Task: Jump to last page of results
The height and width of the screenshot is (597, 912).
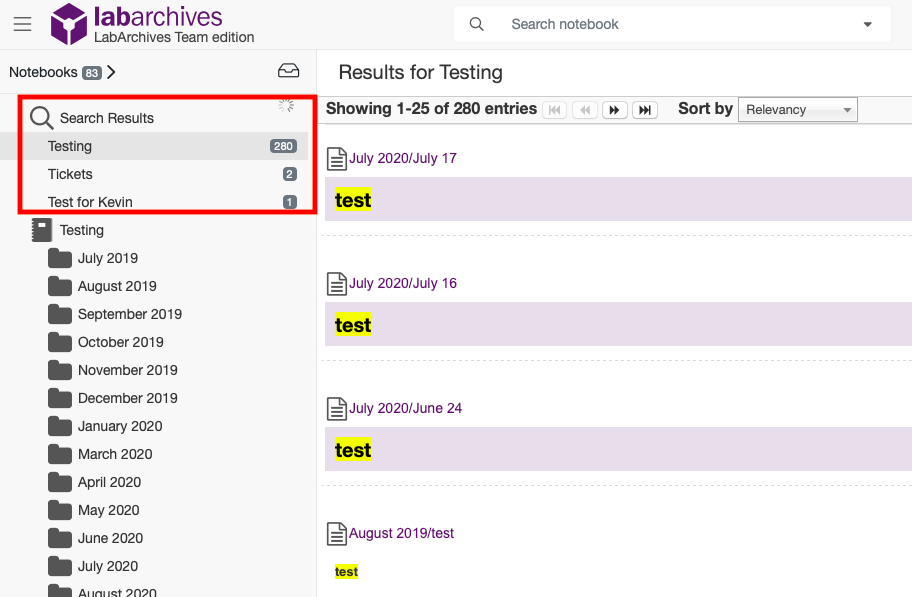Action: 645,109
